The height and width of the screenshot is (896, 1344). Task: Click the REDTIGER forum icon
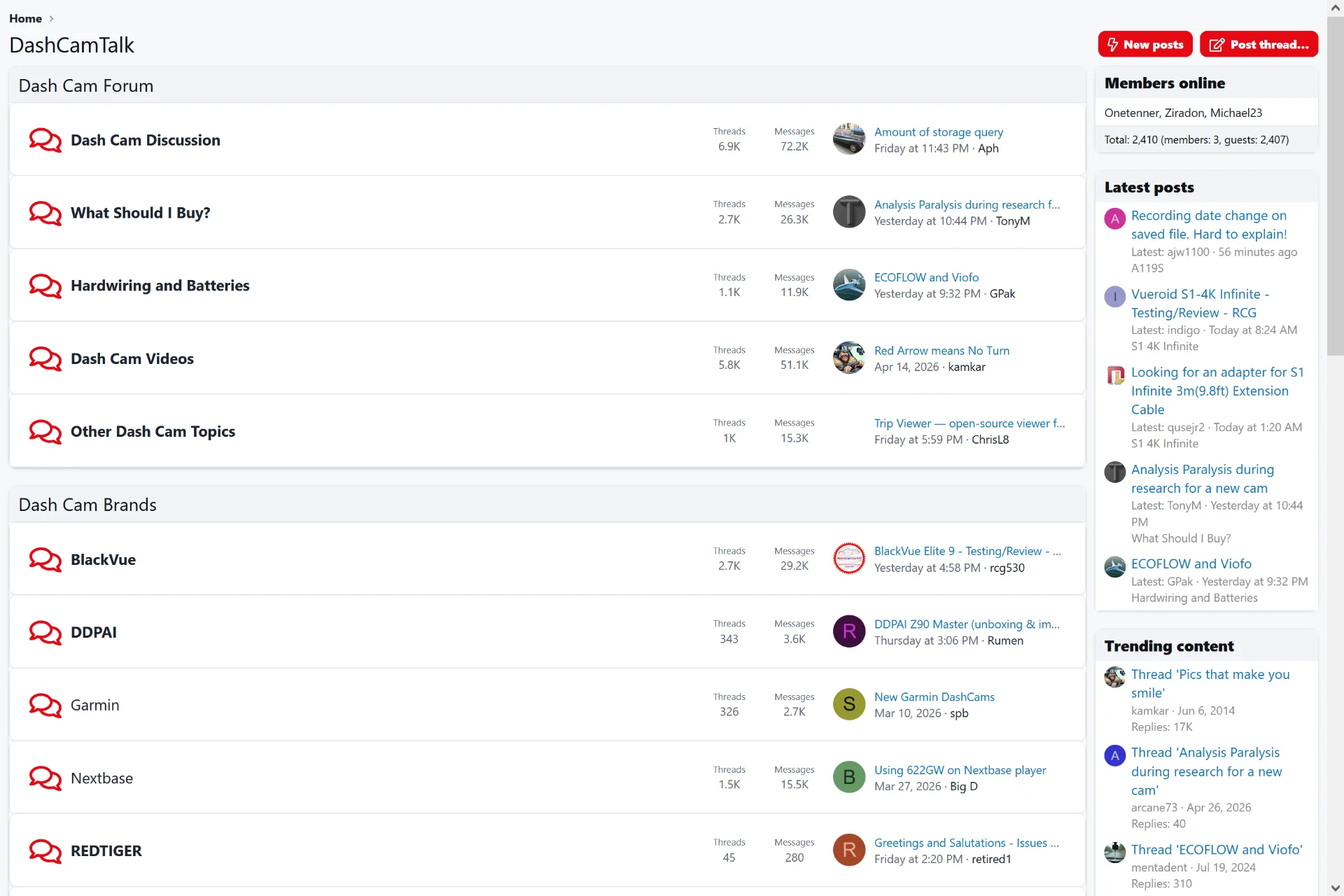click(45, 850)
